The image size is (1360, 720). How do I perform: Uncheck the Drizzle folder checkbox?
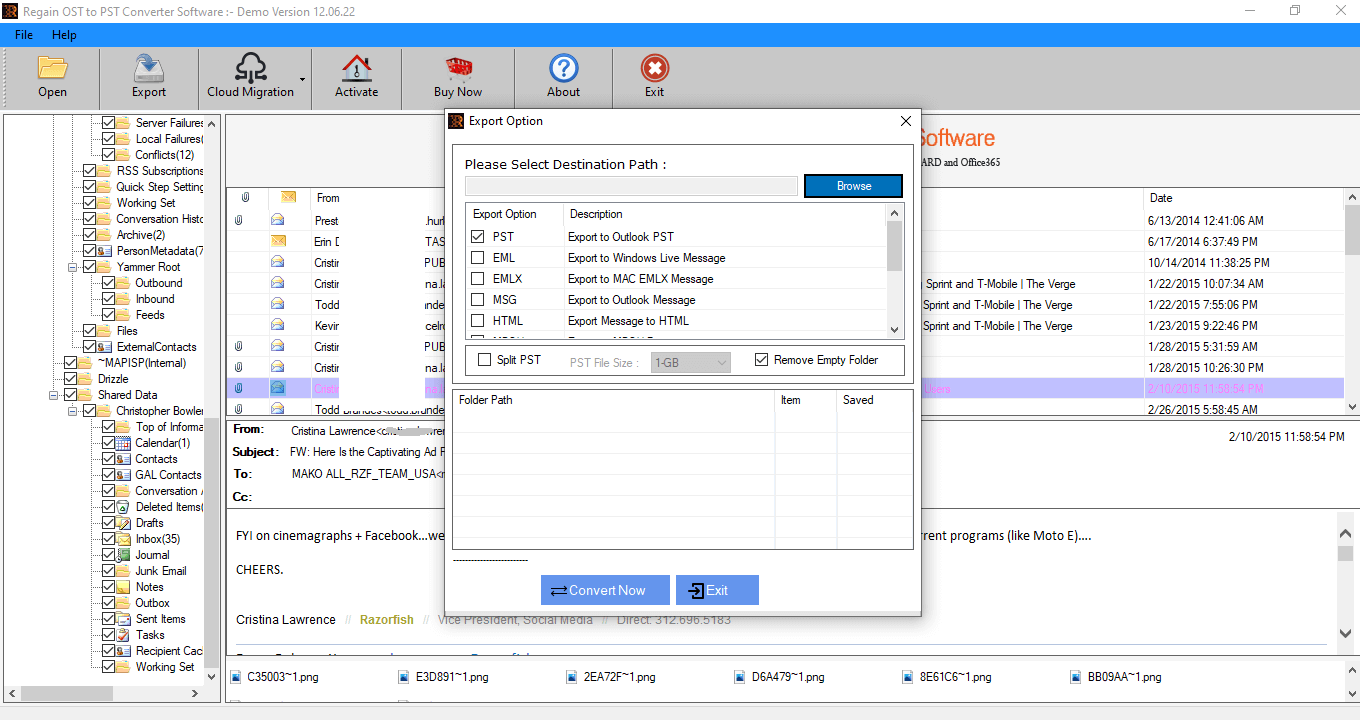click(x=71, y=379)
